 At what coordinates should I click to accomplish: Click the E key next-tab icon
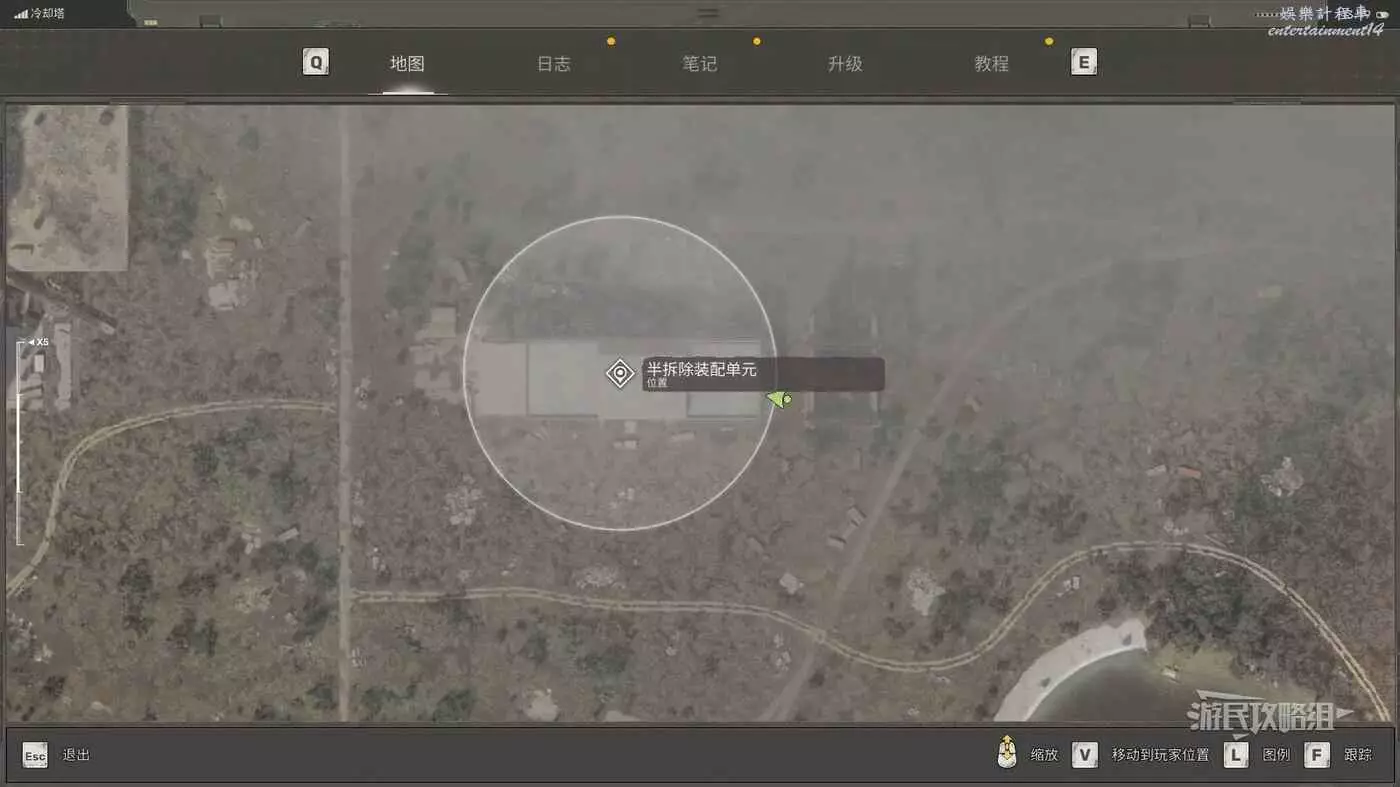tap(1083, 63)
